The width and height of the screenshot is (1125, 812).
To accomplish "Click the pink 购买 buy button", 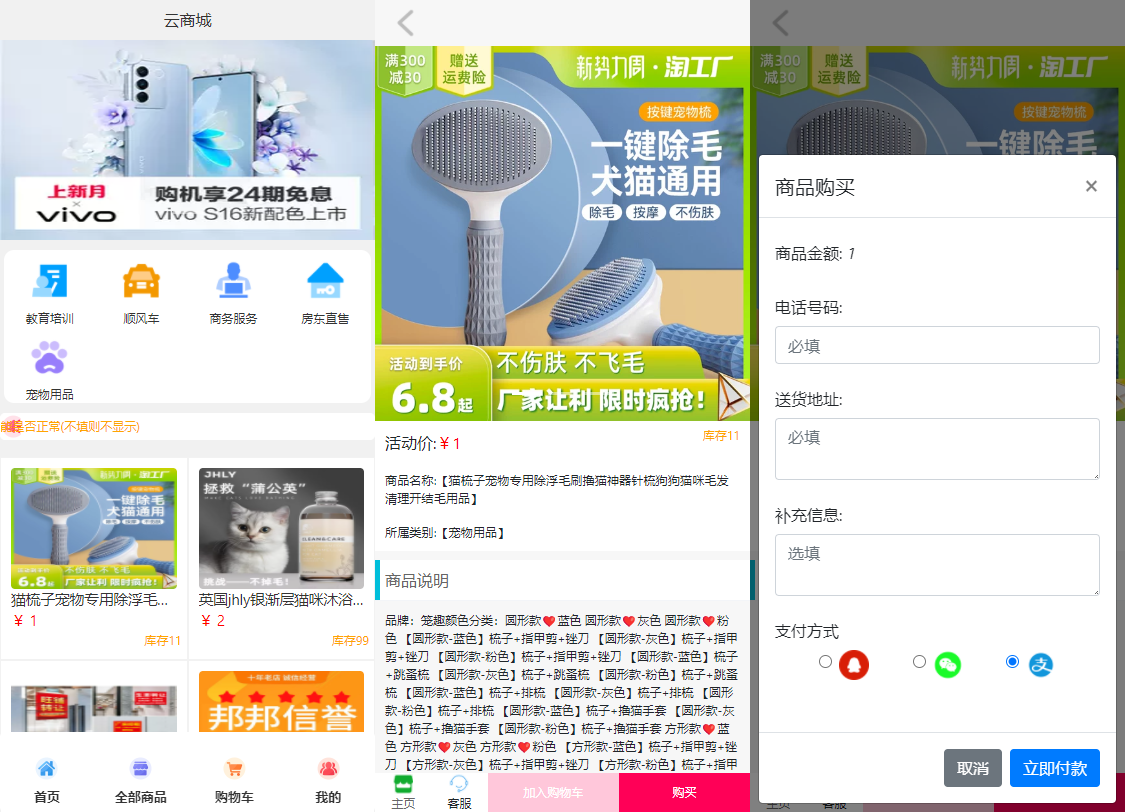I will pos(684,793).
